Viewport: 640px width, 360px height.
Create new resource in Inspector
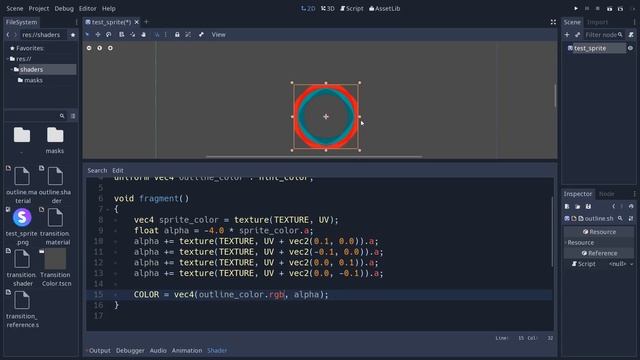(567, 207)
